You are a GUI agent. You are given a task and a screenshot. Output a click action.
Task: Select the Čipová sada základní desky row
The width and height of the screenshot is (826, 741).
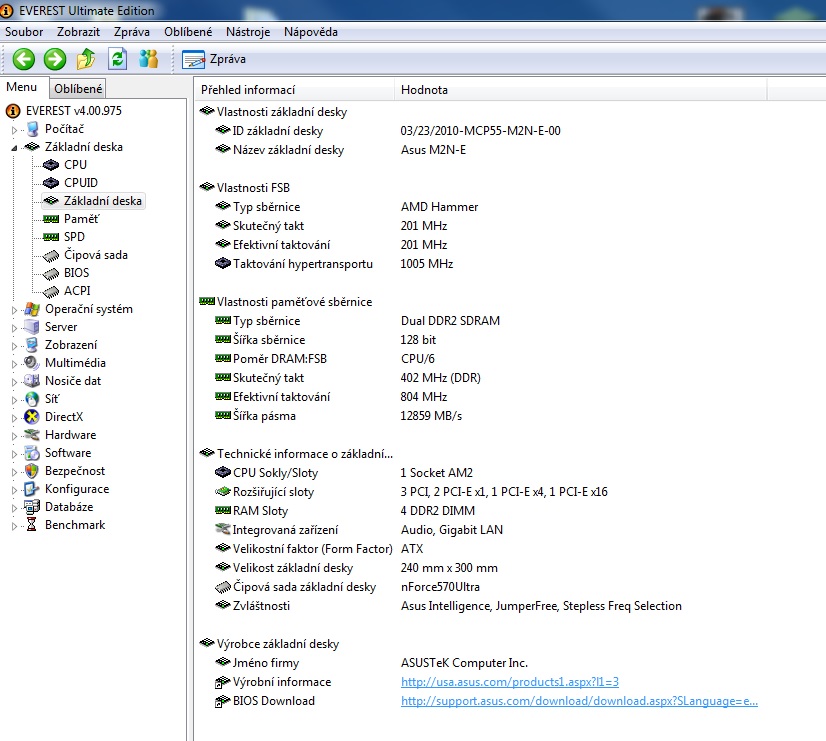(348, 586)
